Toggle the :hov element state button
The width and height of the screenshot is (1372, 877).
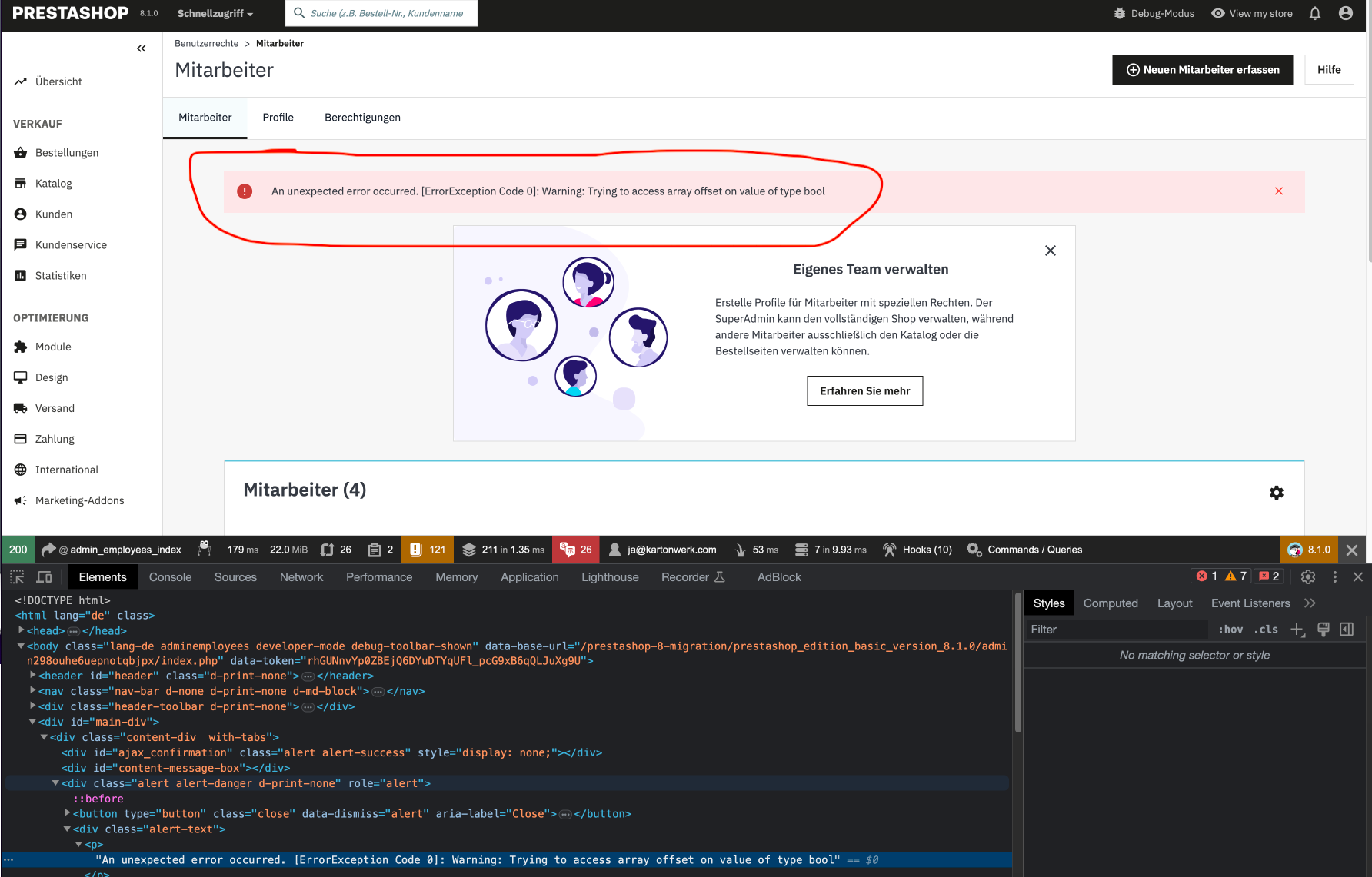pos(1230,630)
